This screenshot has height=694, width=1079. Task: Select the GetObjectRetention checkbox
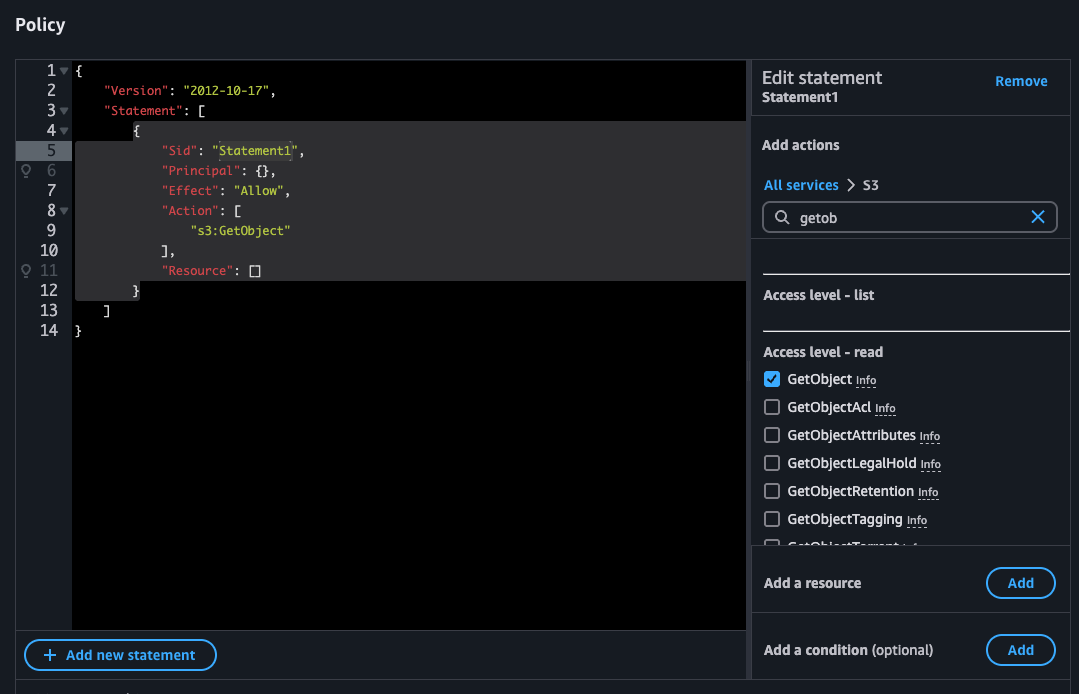pos(772,491)
